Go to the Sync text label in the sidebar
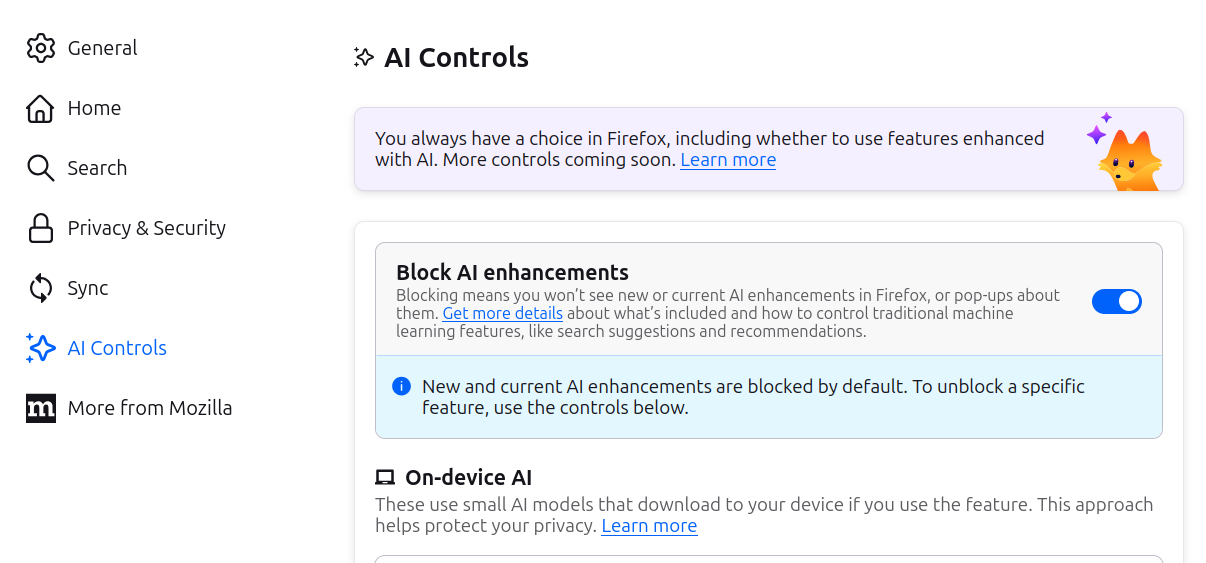This screenshot has width=1206, height=563. click(x=88, y=288)
